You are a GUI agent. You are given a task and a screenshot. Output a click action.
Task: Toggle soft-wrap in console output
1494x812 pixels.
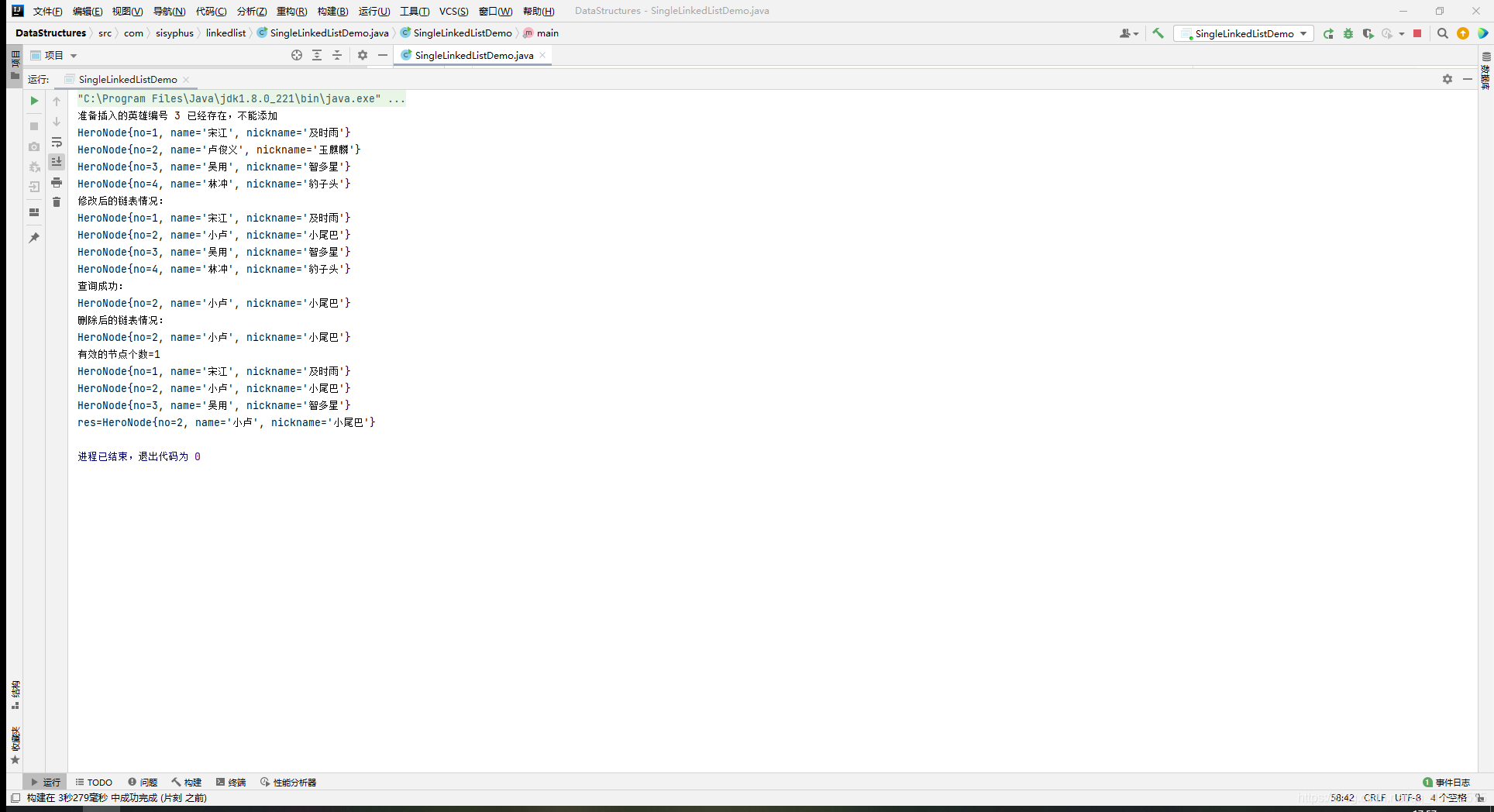(x=57, y=143)
